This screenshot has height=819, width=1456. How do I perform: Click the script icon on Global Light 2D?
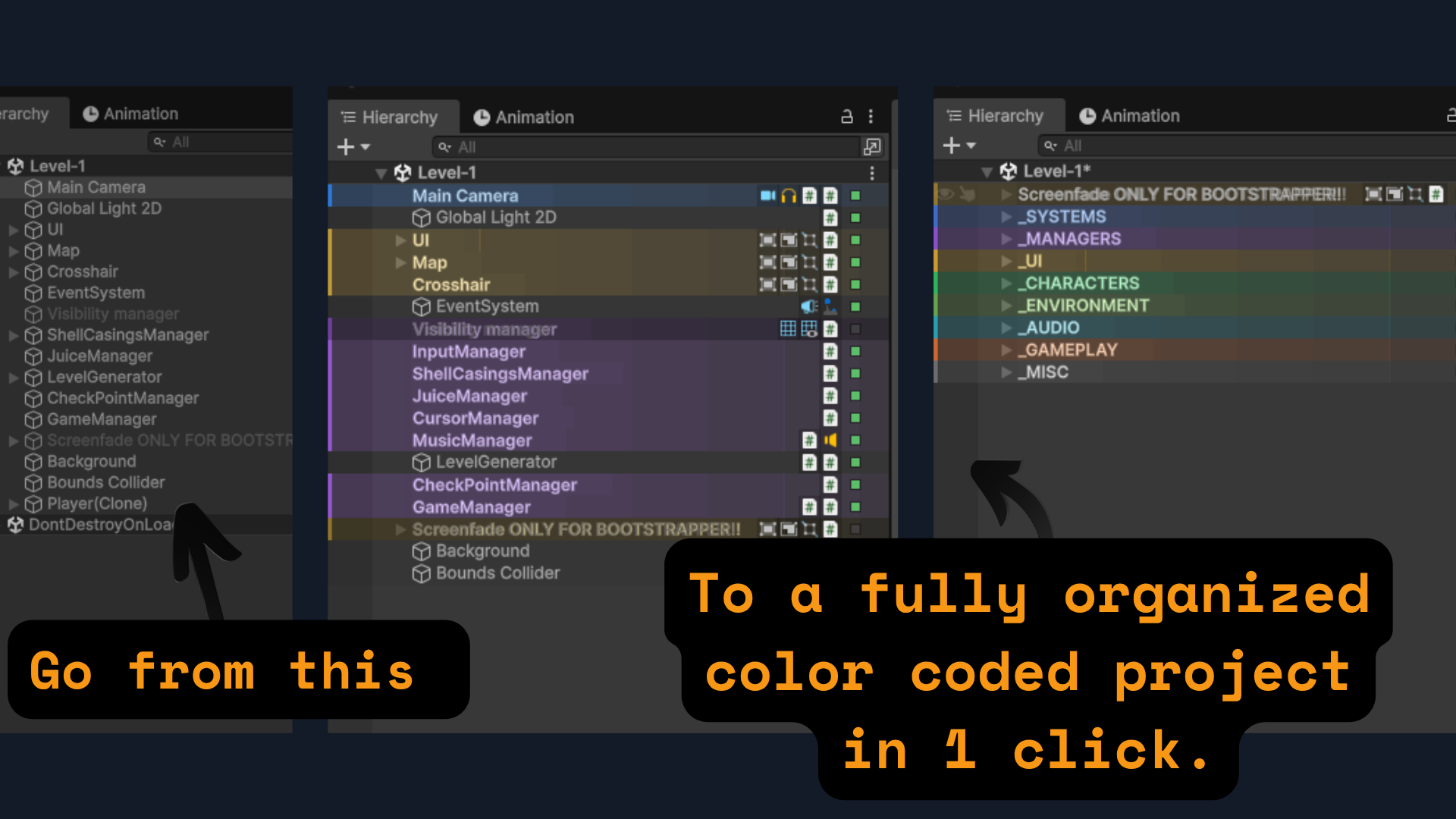(830, 218)
